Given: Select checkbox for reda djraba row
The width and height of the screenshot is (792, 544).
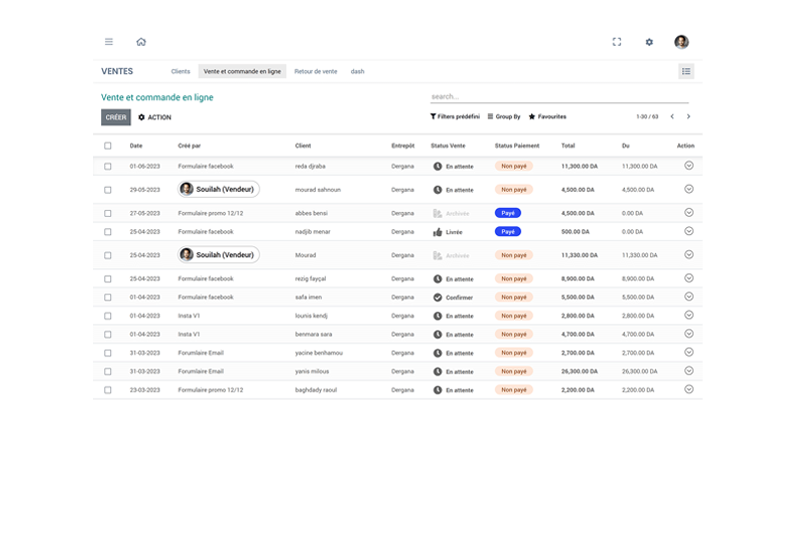Looking at the screenshot, I should click(x=108, y=166).
